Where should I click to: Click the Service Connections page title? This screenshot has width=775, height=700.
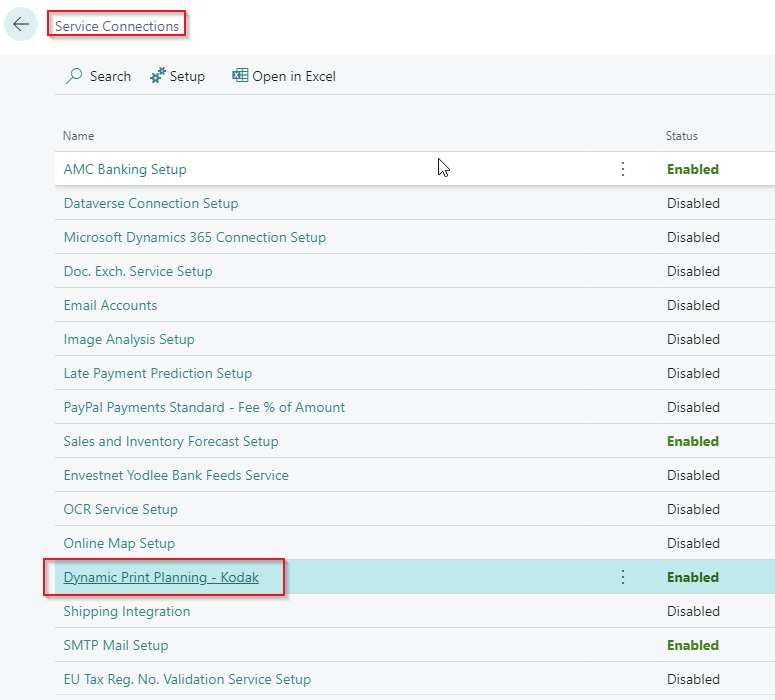point(117,26)
